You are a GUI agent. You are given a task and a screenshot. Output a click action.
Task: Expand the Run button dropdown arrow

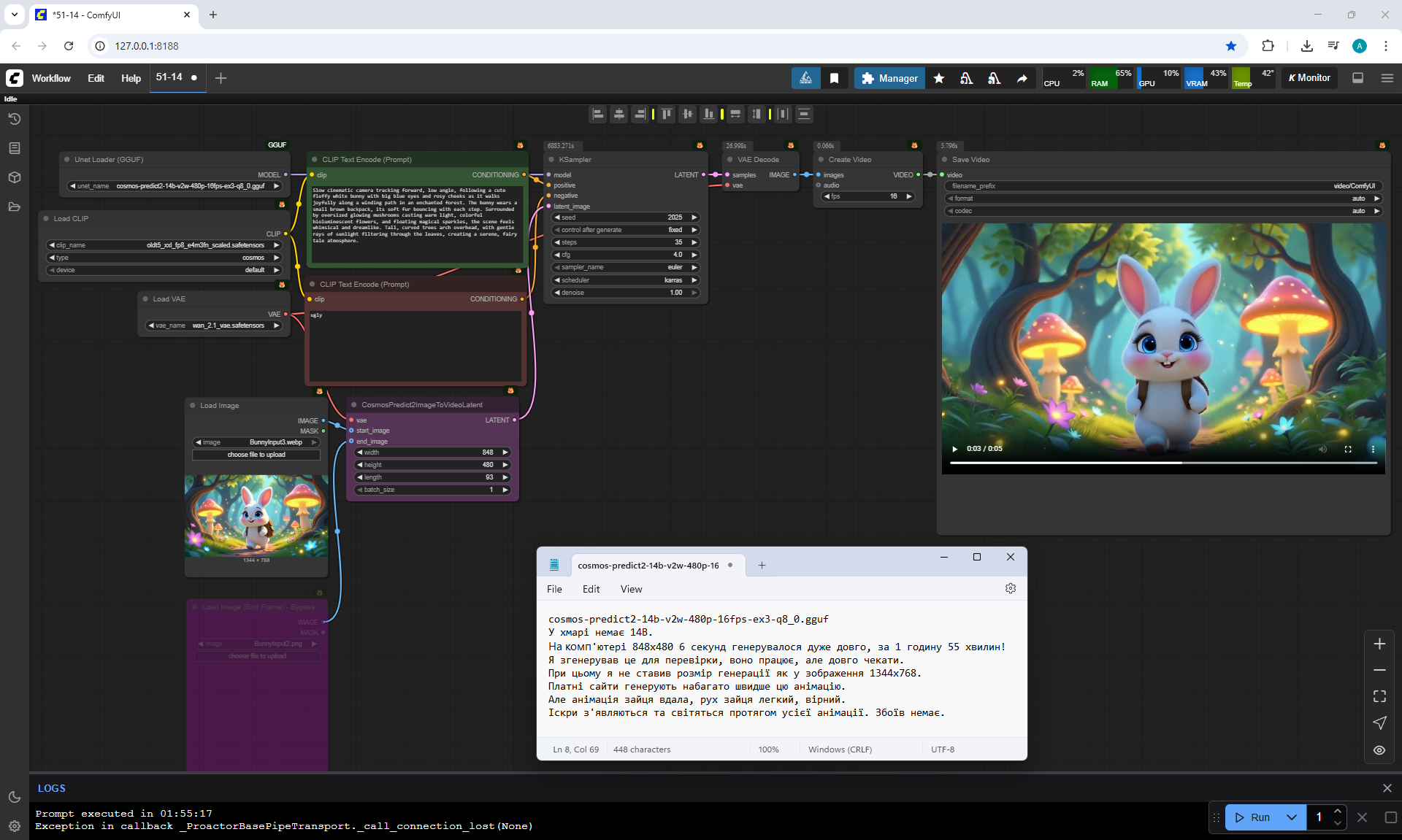(1291, 817)
